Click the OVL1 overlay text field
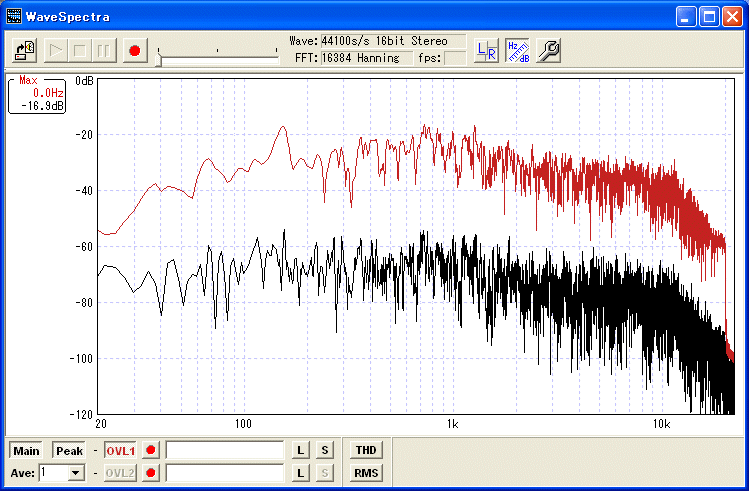 point(225,451)
